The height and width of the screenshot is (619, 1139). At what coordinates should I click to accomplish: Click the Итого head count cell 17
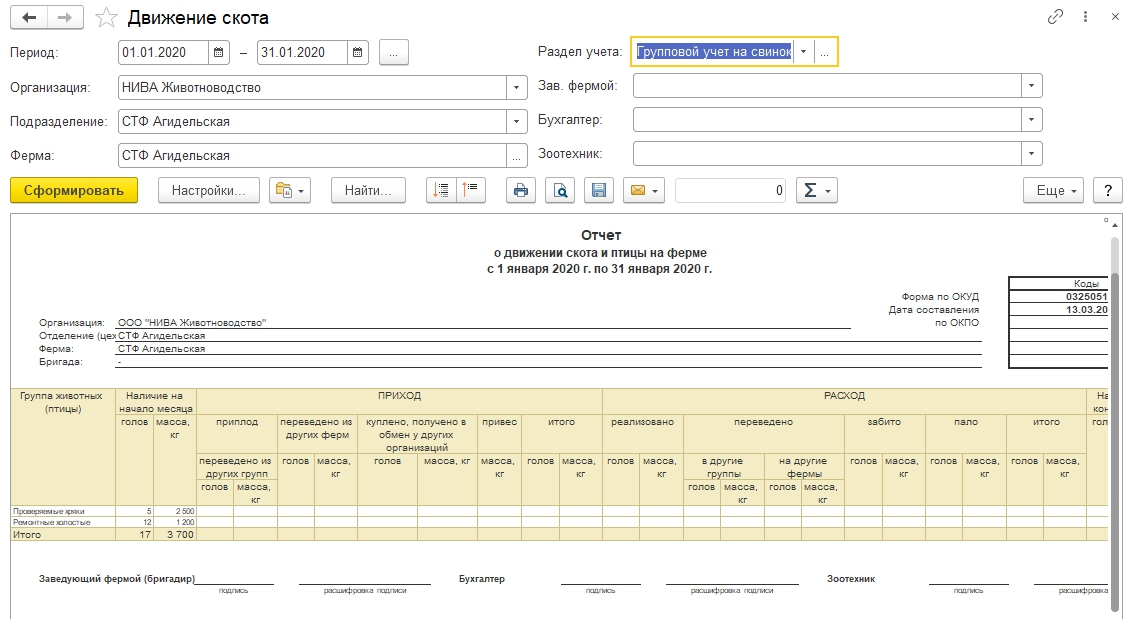click(135, 535)
